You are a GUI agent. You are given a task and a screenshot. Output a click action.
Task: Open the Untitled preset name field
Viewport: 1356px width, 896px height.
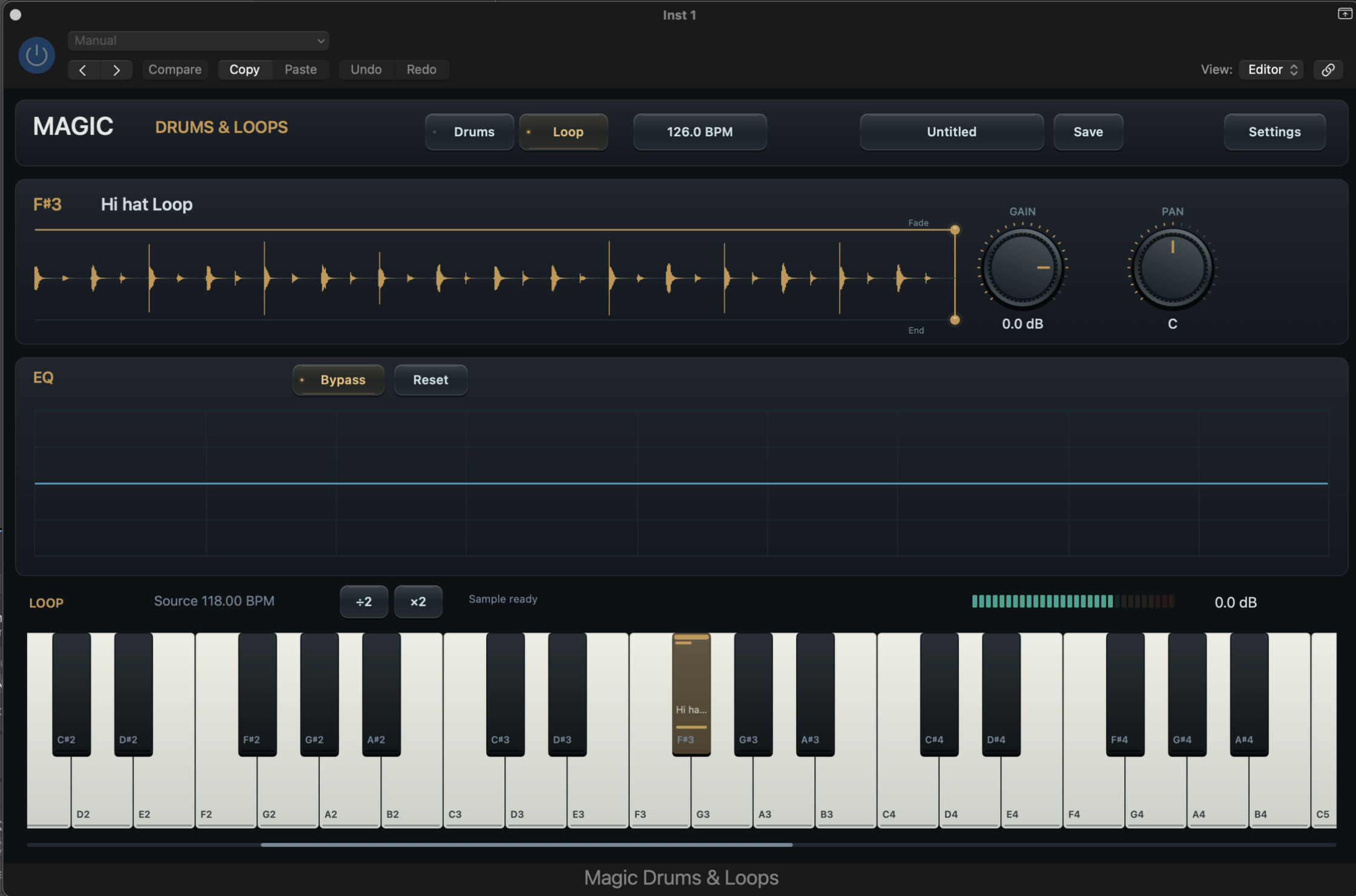[x=952, y=131]
